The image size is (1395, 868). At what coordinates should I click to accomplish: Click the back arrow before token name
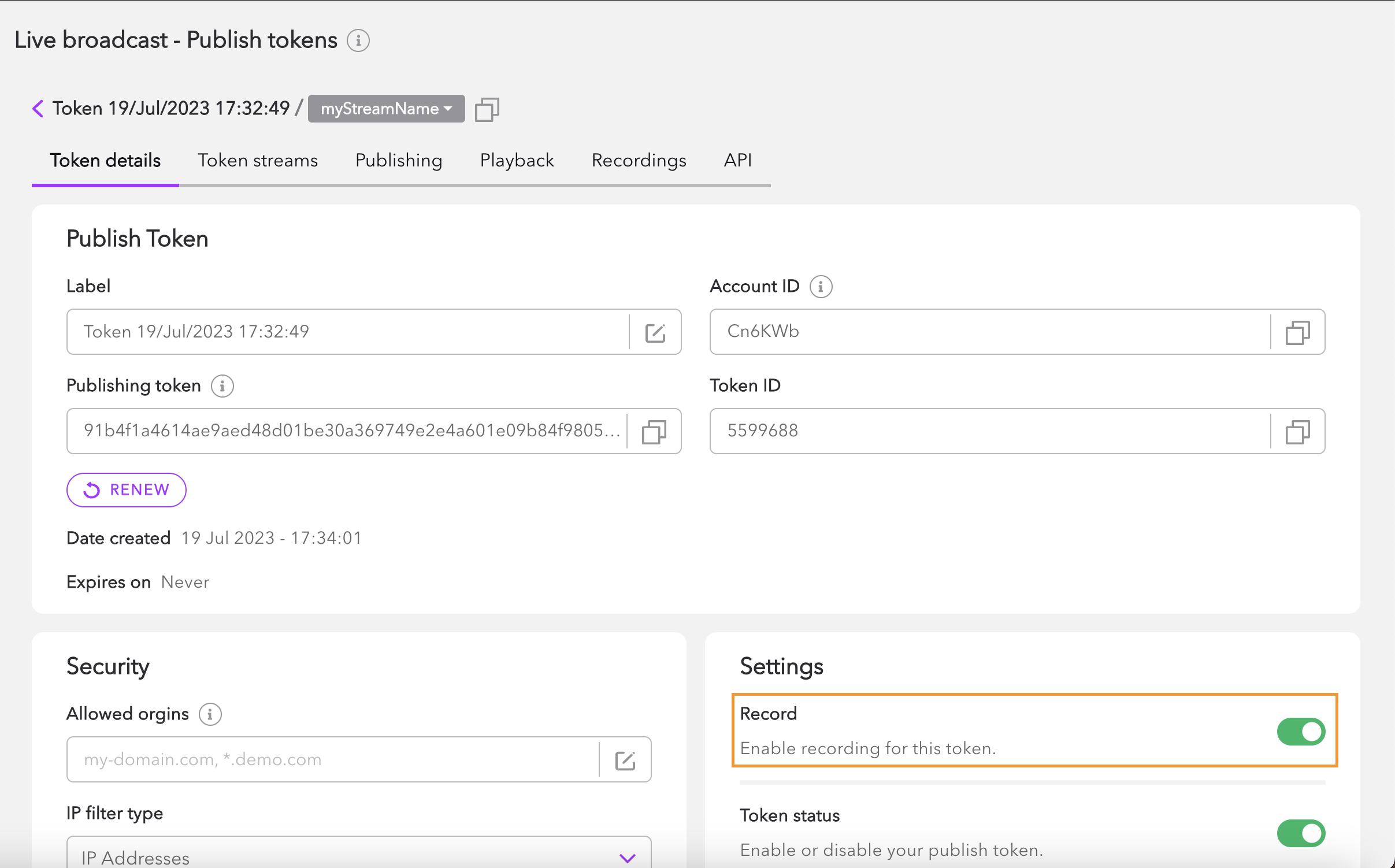(x=38, y=109)
